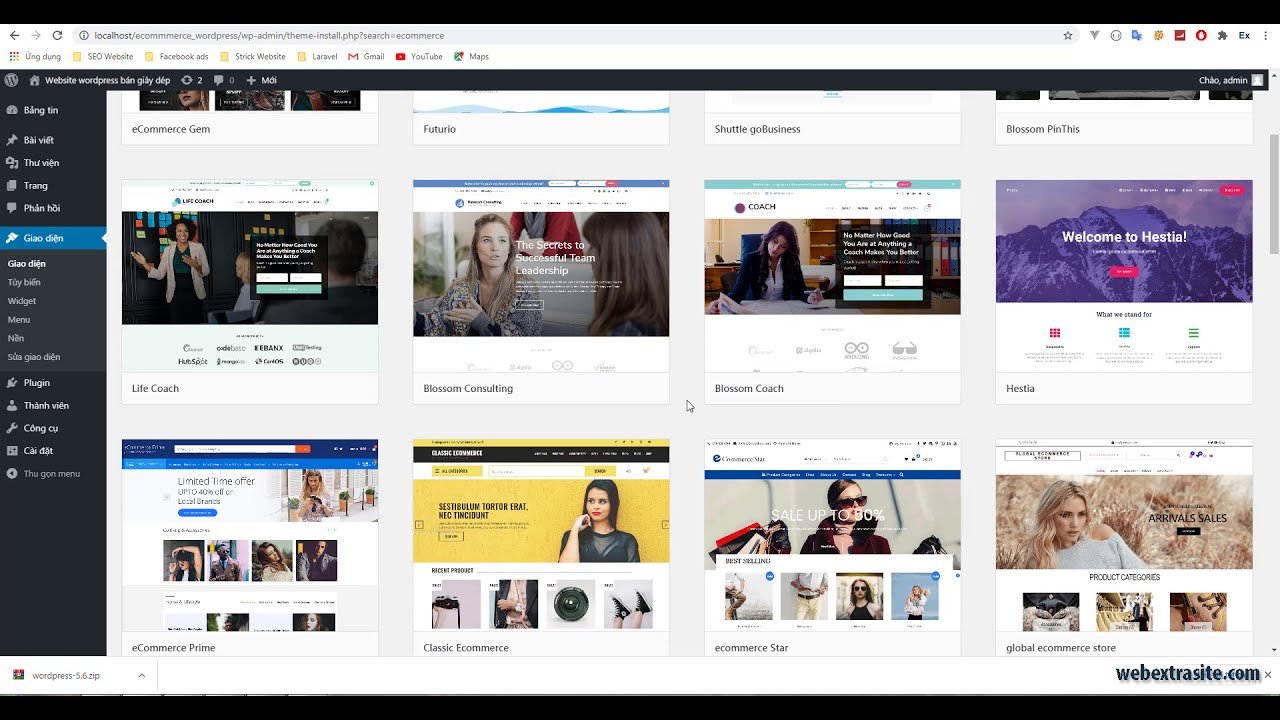Screen dimensions: 1280x720
Task: Select the Blossom Consulting theme thumbnail
Action: (541, 276)
